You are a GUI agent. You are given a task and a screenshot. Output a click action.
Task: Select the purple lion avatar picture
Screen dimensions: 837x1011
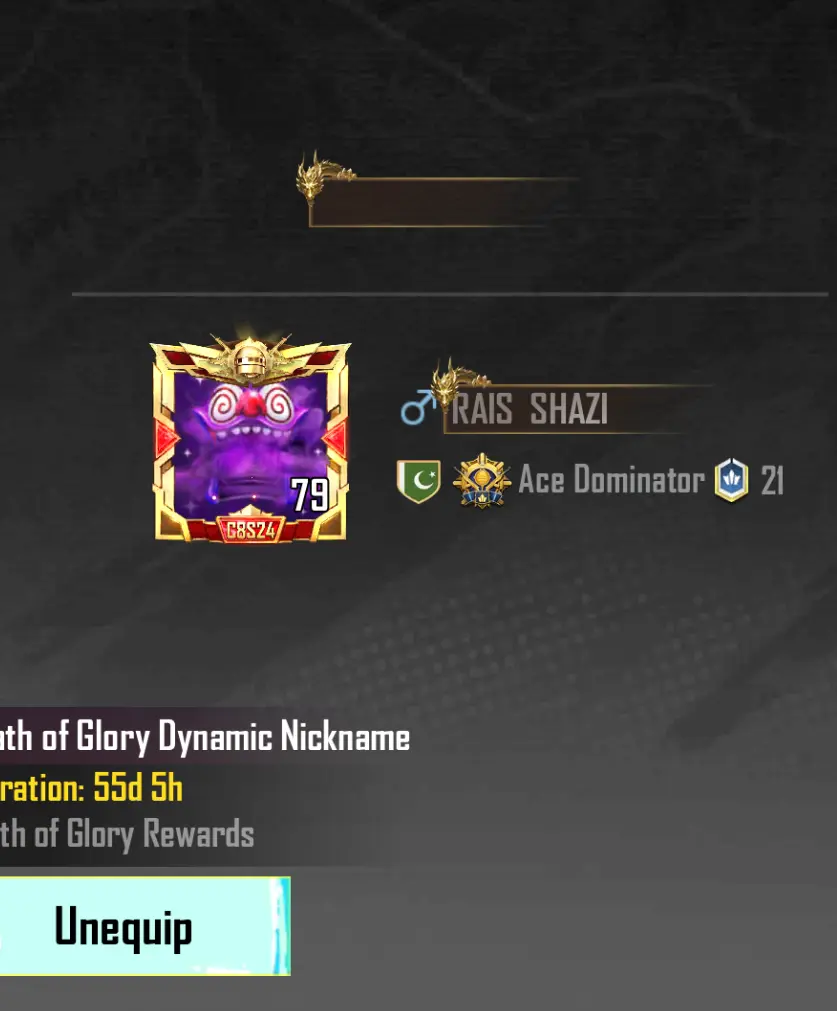click(251, 443)
